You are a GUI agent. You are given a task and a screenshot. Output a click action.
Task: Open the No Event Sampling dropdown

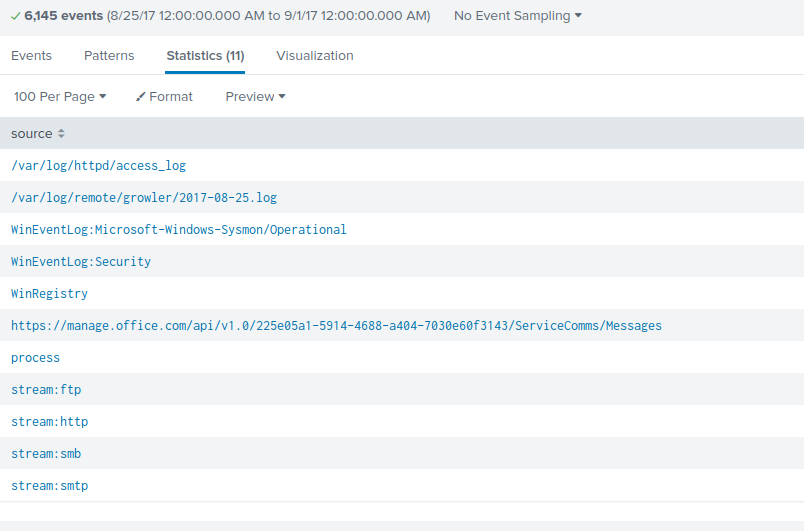click(x=517, y=16)
